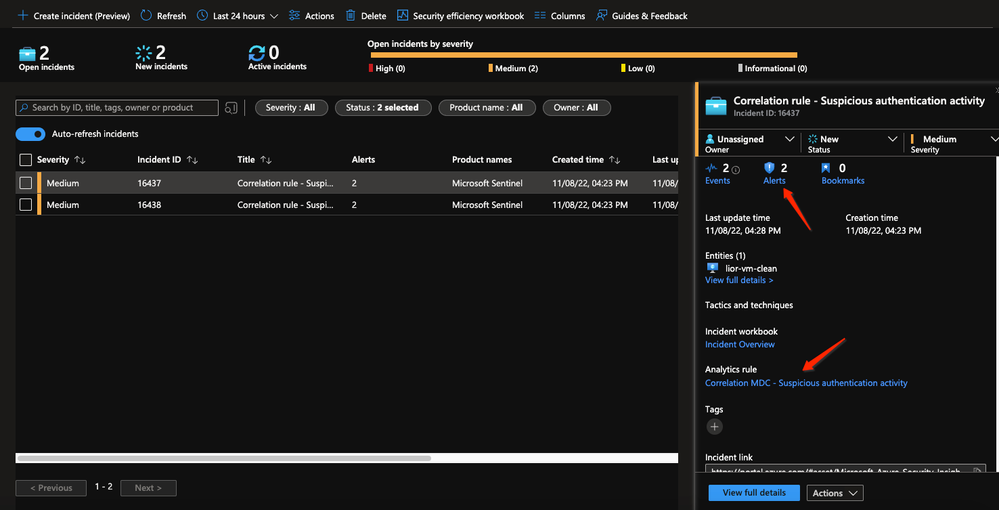Click the Next page button
Image resolution: width=999 pixels, height=510 pixels.
pyautogui.click(x=148, y=488)
